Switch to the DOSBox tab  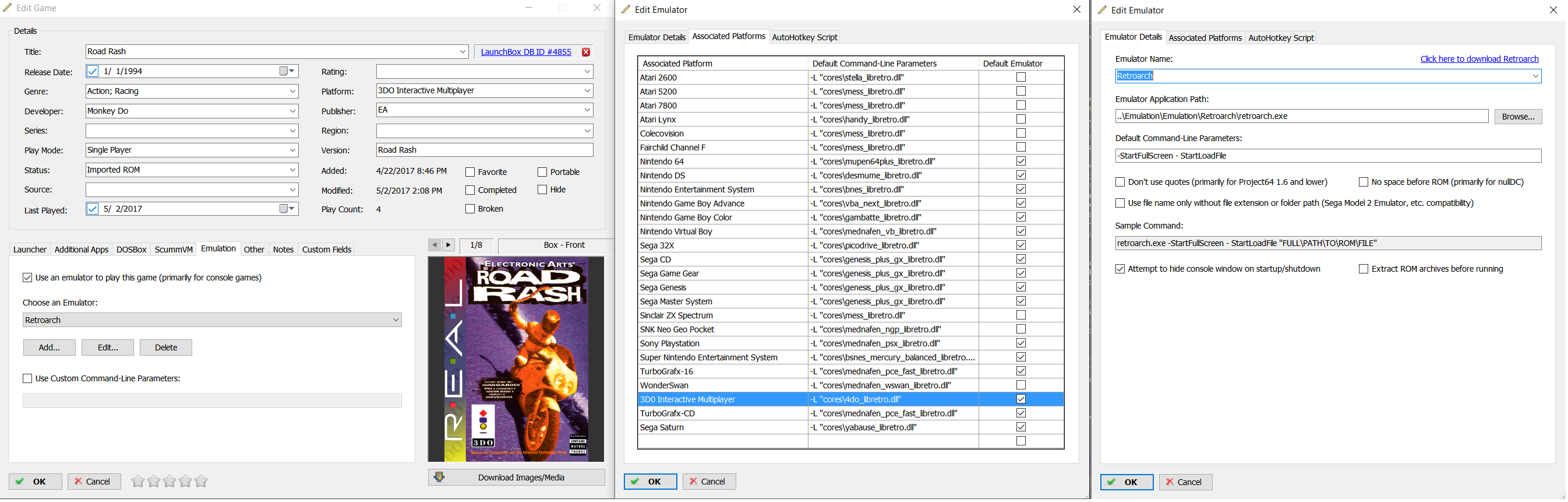[132, 250]
